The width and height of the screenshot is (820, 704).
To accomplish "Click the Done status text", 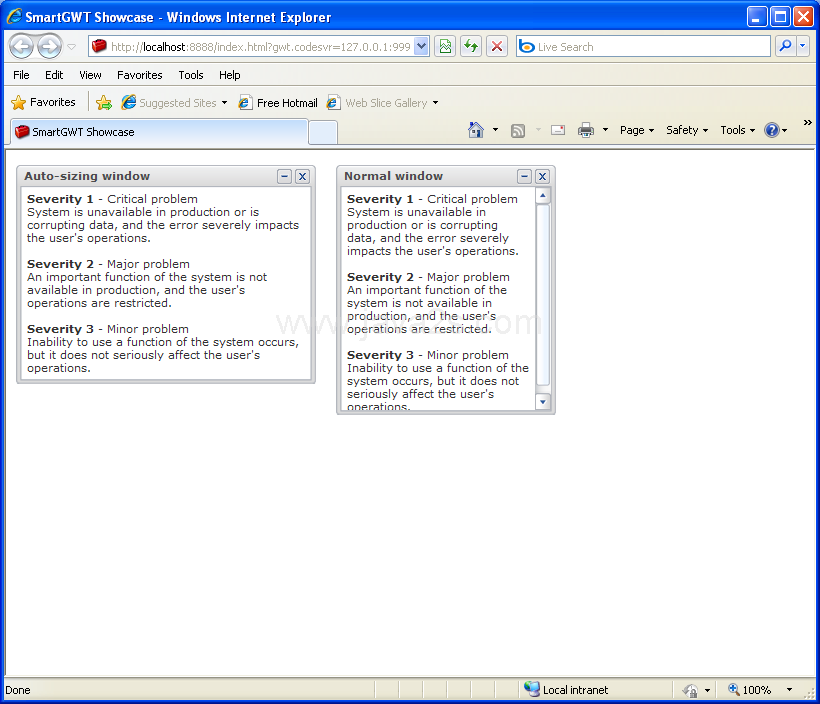I will pos(18,690).
